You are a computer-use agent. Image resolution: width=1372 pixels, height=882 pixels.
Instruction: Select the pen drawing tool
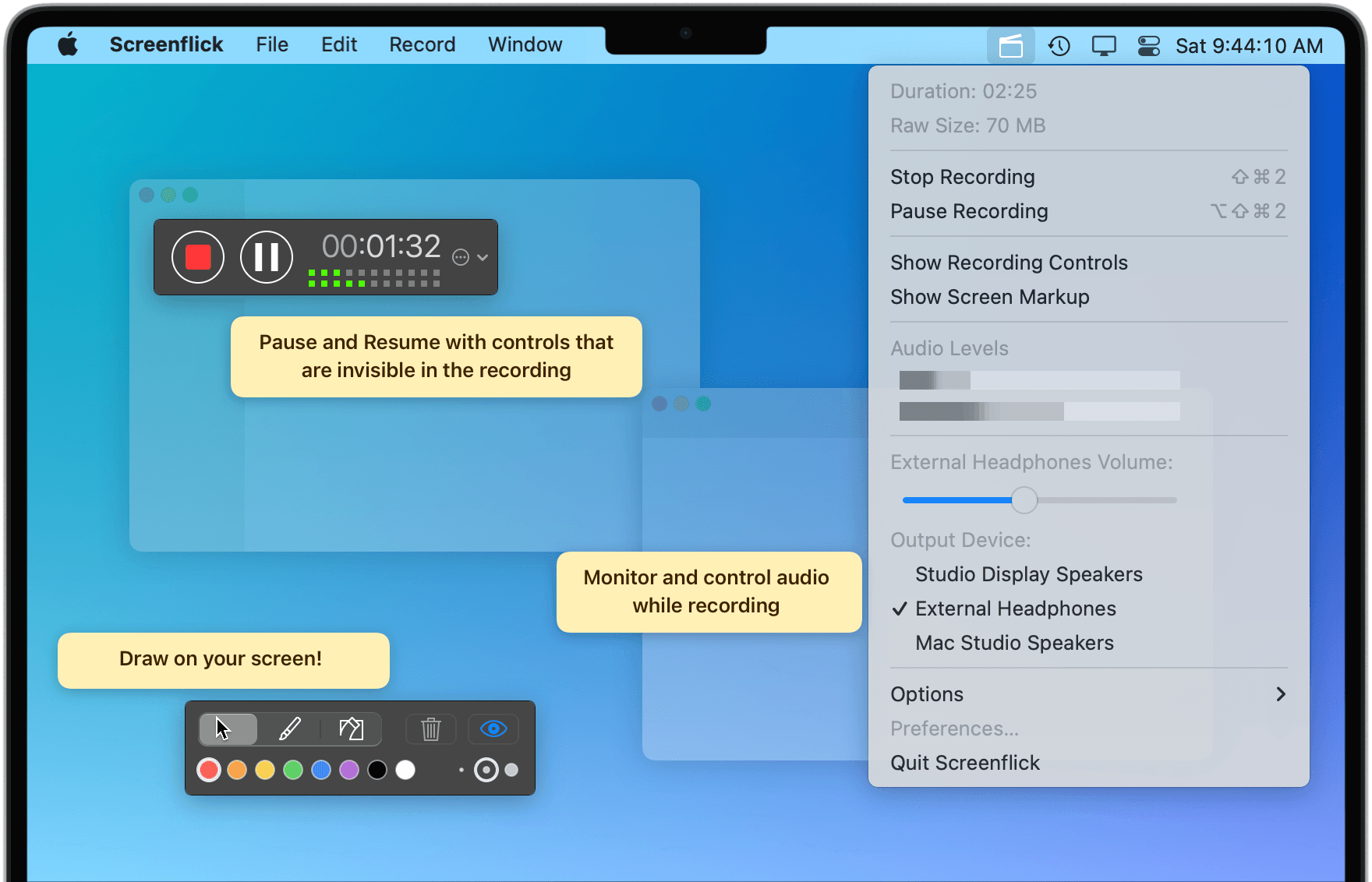290,729
